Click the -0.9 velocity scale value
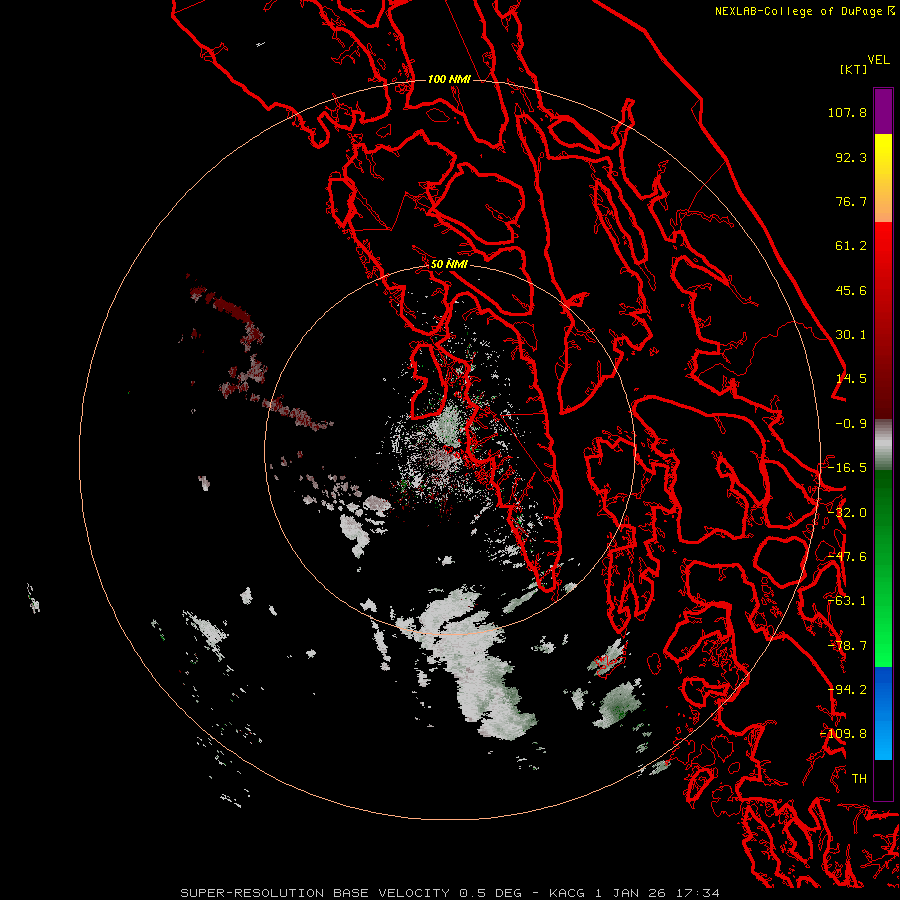This screenshot has height=900, width=900. pos(851,424)
